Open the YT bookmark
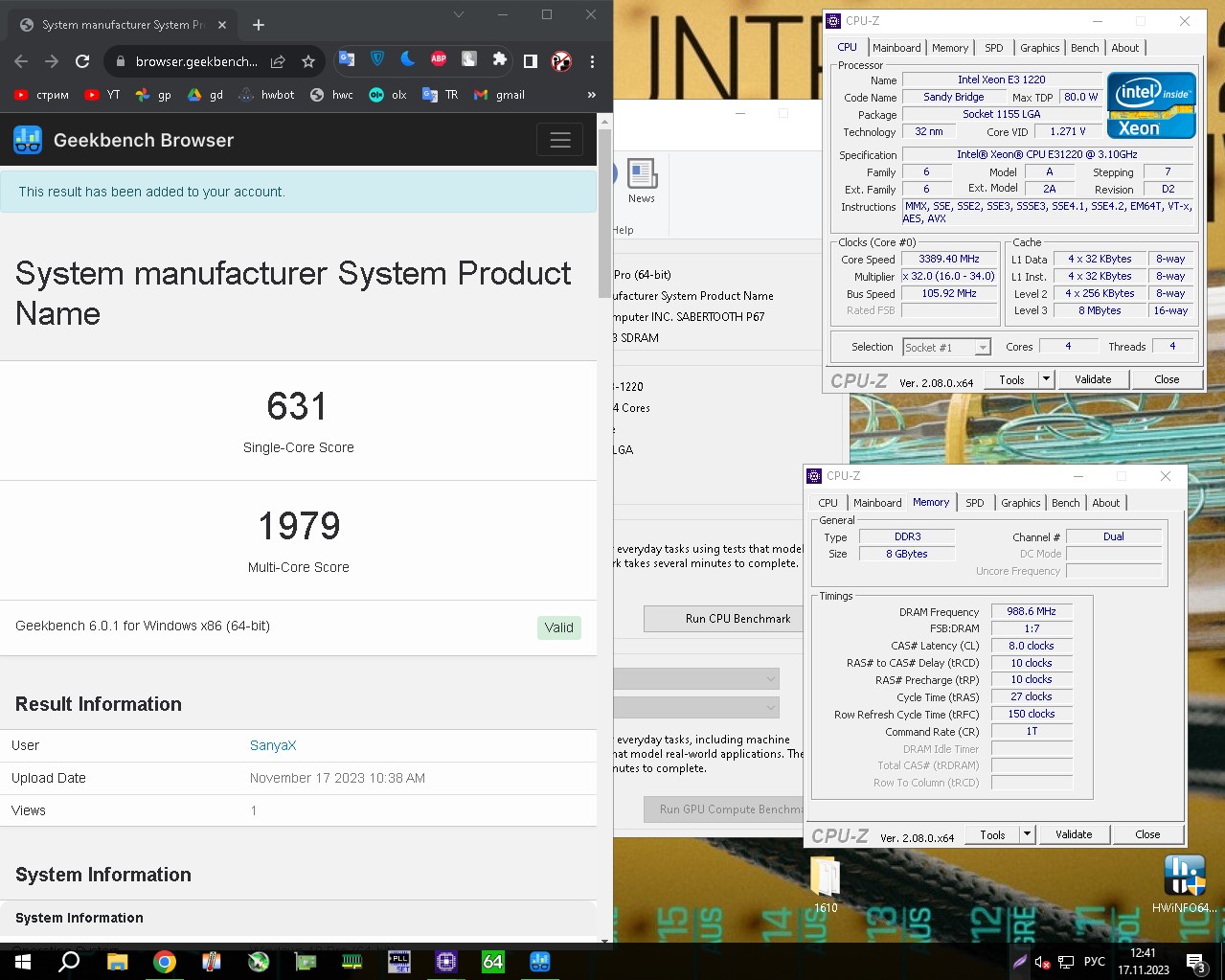This screenshot has width=1225, height=980. pos(102,95)
